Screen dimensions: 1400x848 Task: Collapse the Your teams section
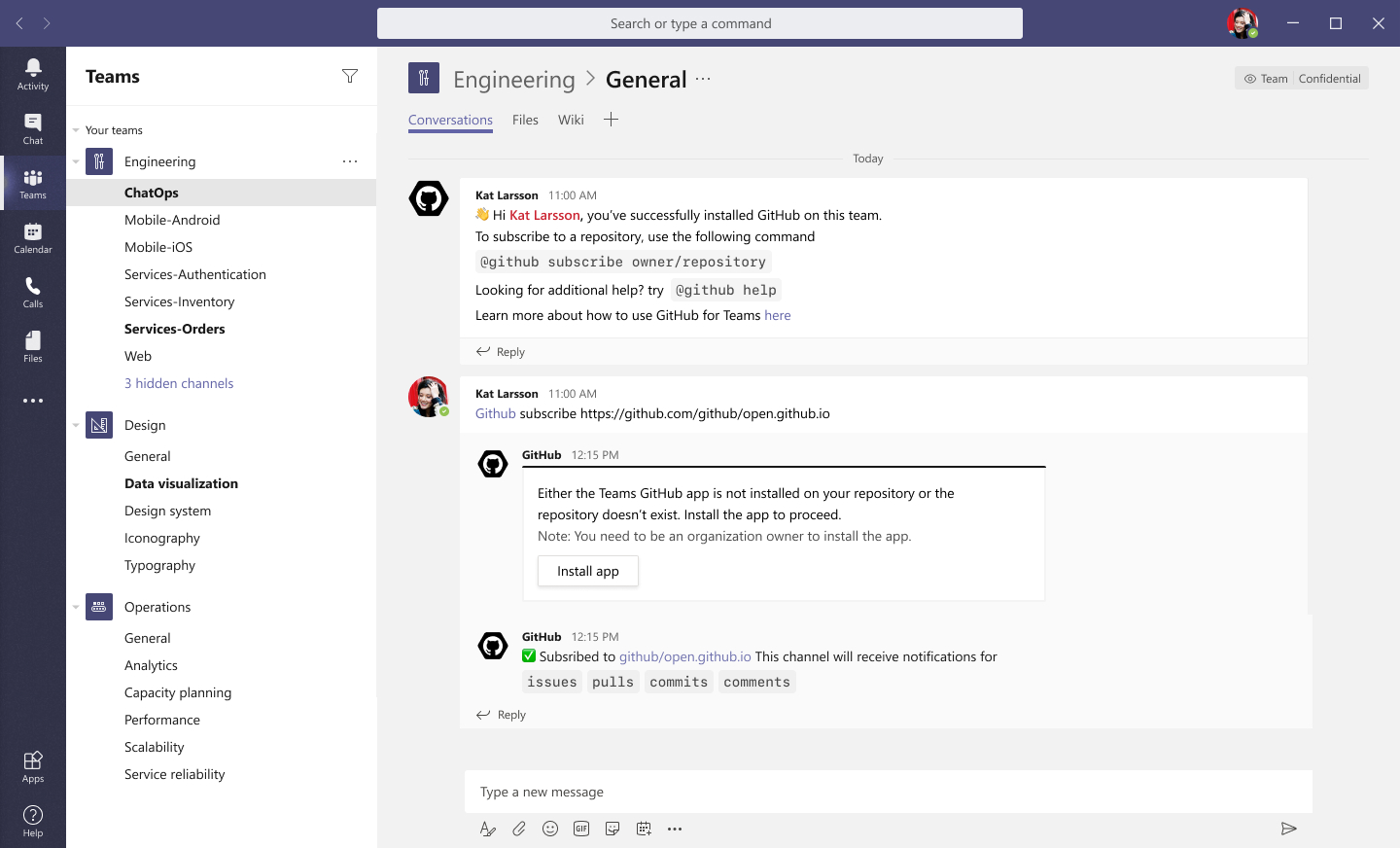click(x=75, y=129)
